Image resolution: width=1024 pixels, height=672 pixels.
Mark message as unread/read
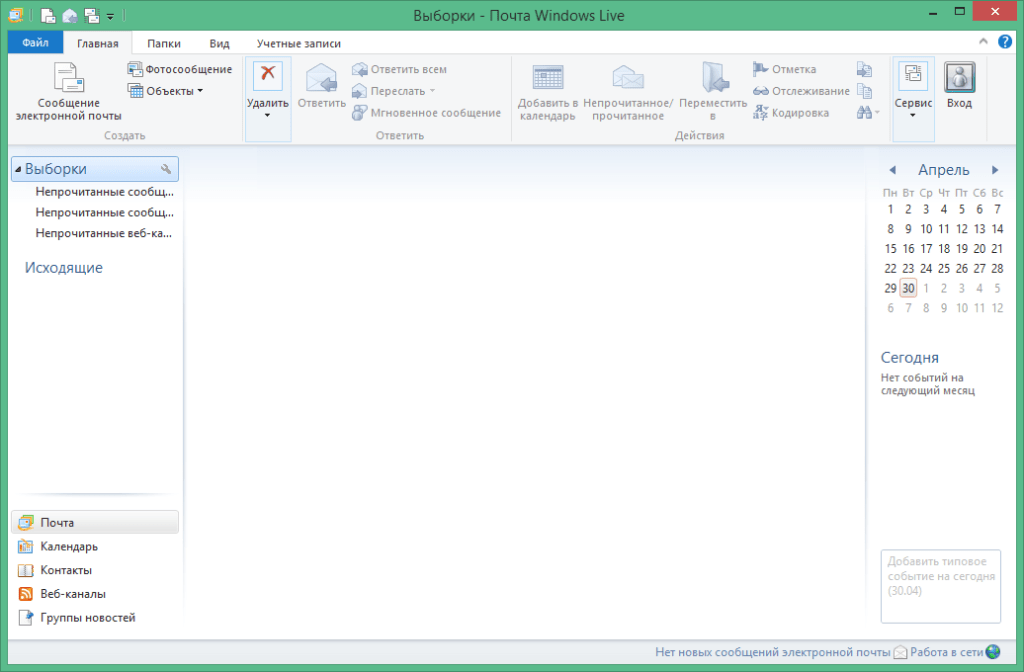point(627,93)
